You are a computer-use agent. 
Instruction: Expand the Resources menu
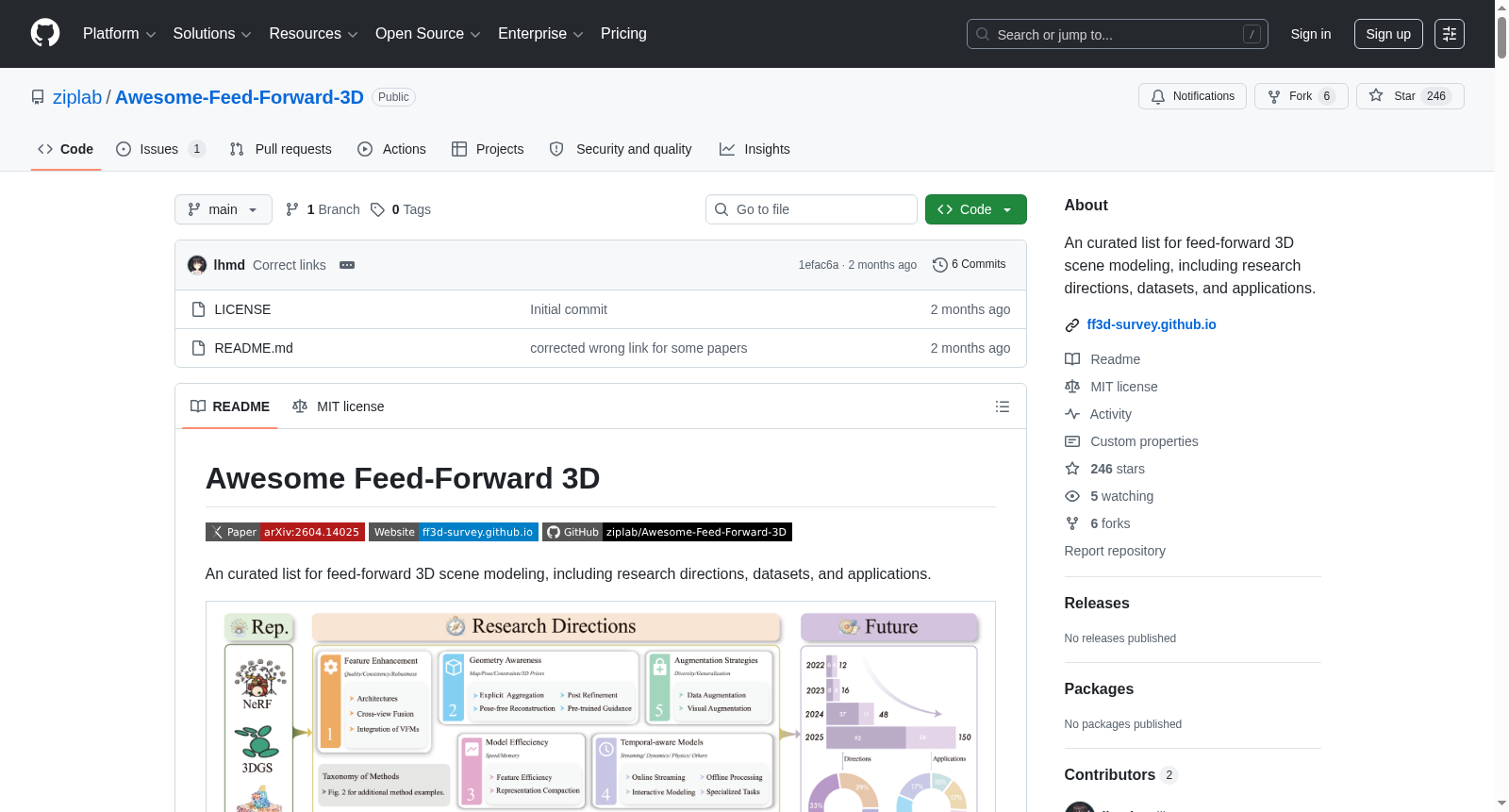(x=313, y=34)
